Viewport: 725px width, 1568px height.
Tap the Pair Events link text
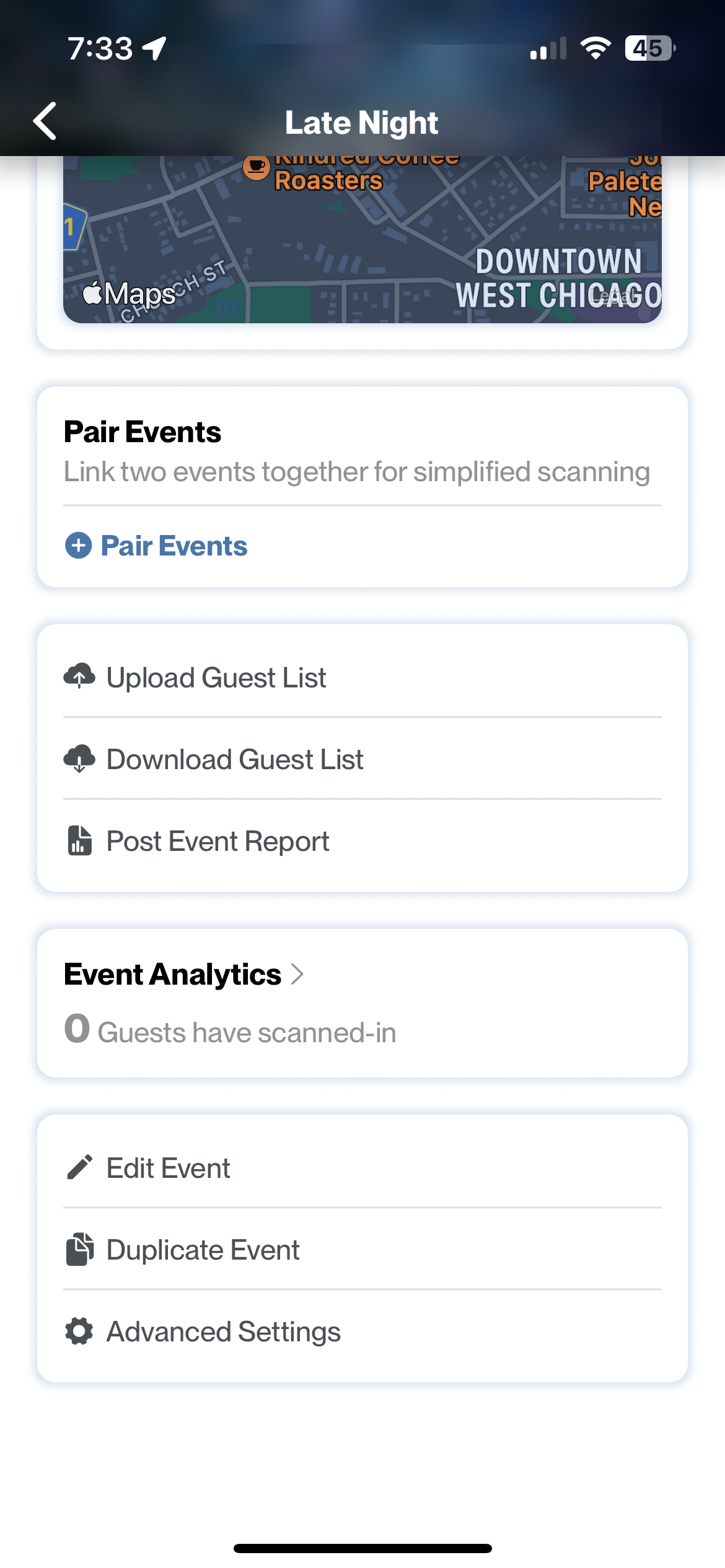174,546
